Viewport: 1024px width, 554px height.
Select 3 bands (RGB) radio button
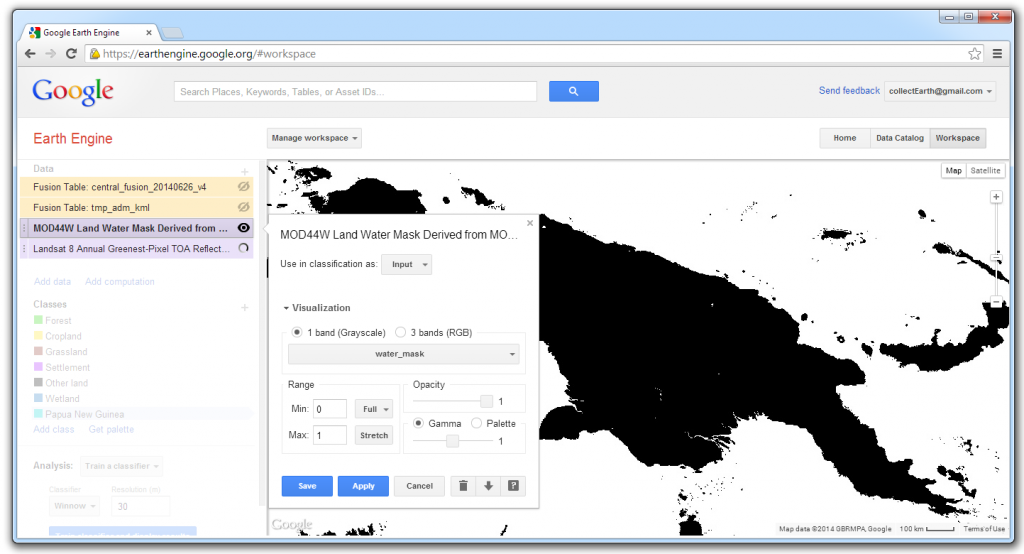(x=400, y=332)
